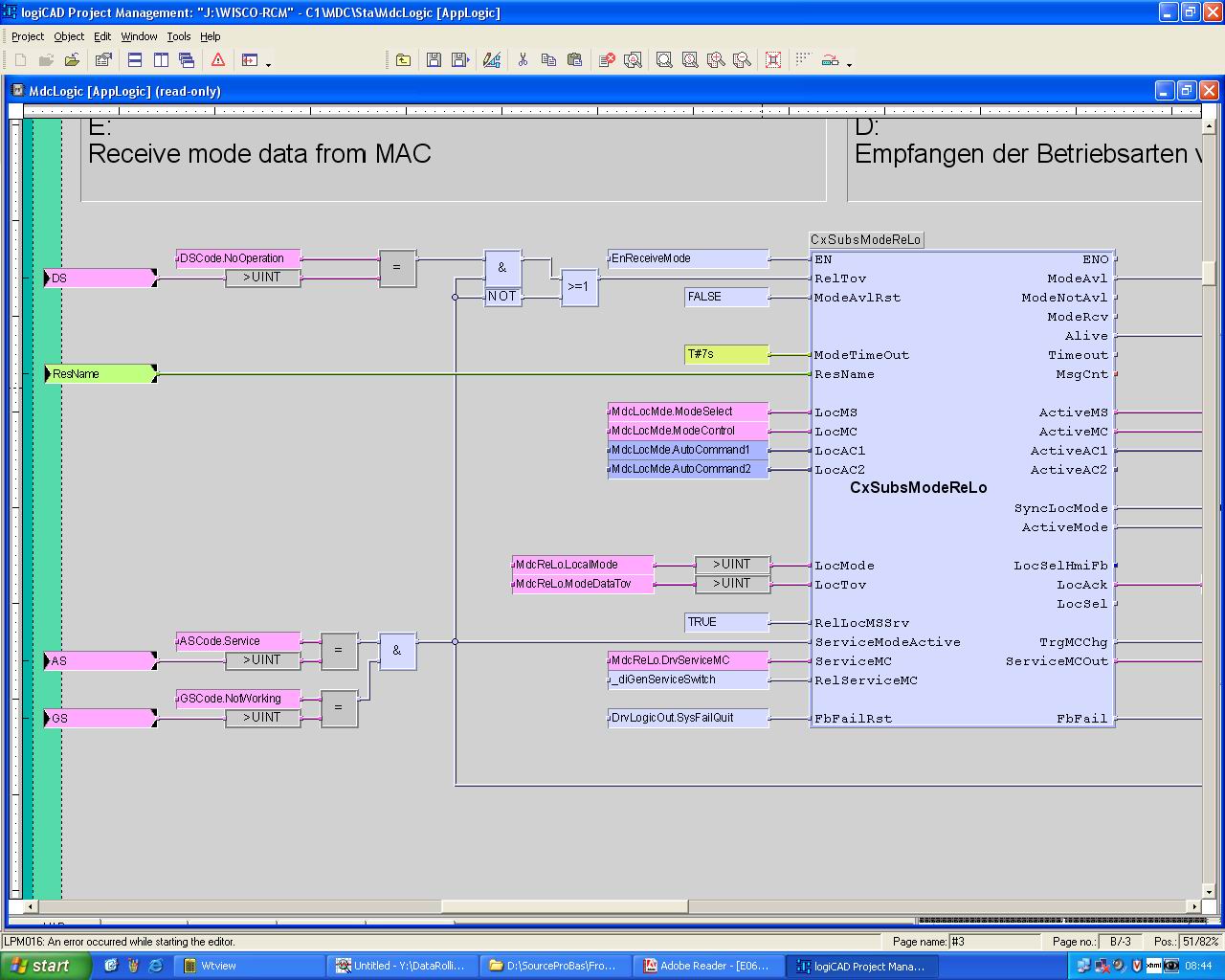Click the scissors cut icon
Image resolution: width=1225 pixels, height=980 pixels.
(x=523, y=60)
